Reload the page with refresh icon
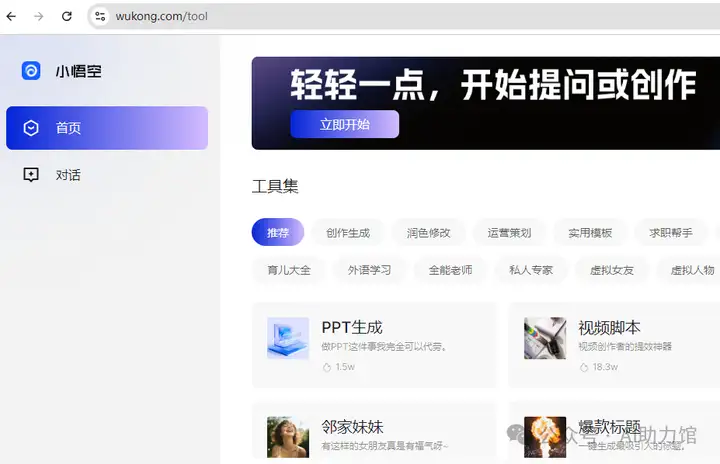 point(67,17)
